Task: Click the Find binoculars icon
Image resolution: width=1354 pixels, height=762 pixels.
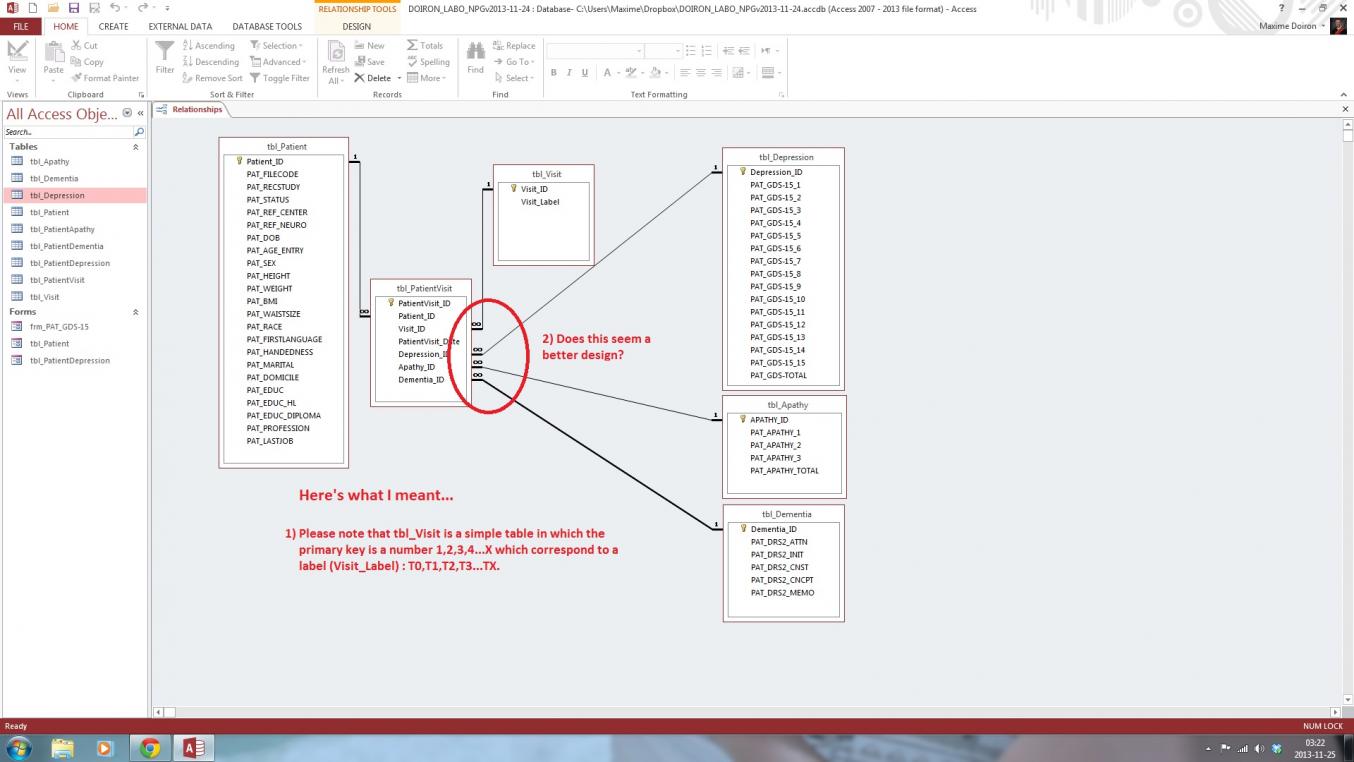Action: pos(475,52)
